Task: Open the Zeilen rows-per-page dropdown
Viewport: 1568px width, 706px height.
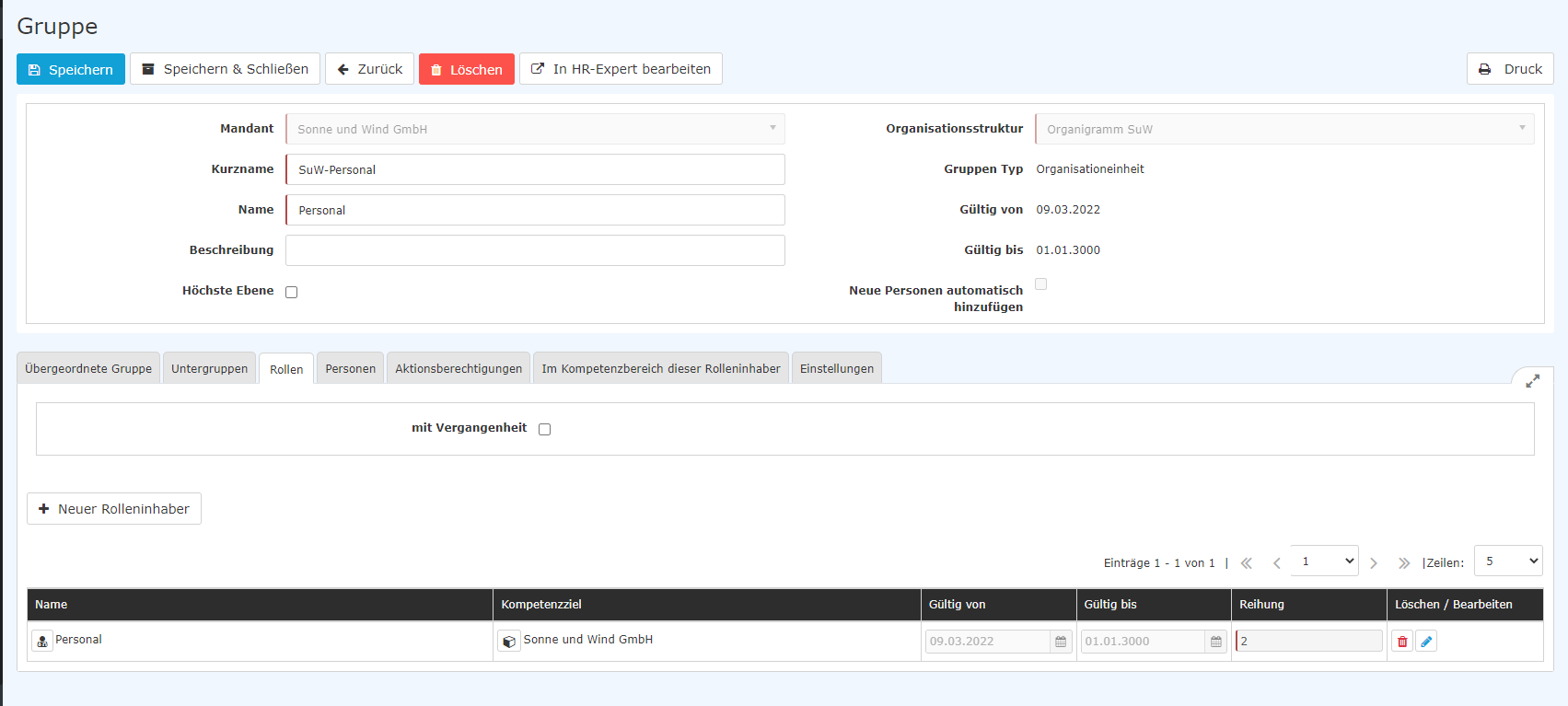Action: pyautogui.click(x=1508, y=561)
